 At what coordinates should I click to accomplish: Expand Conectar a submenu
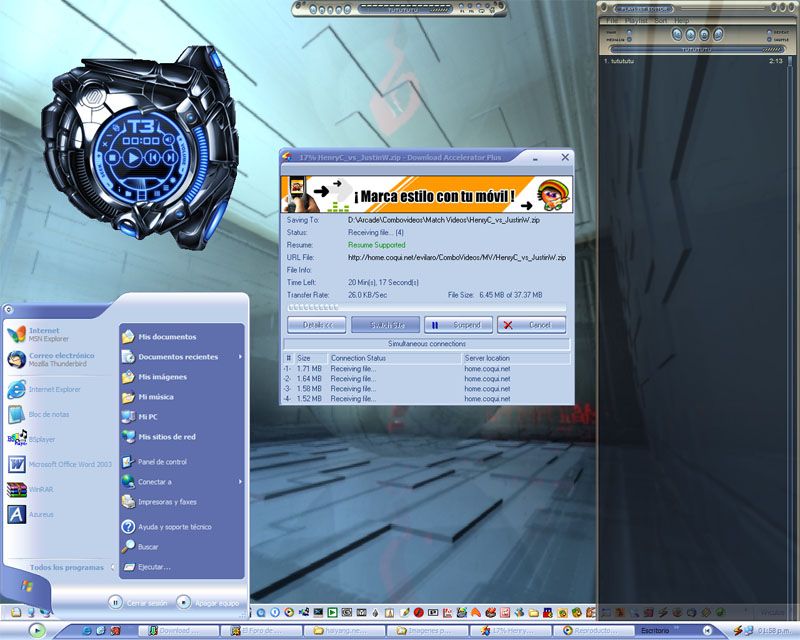pyautogui.click(x=182, y=482)
